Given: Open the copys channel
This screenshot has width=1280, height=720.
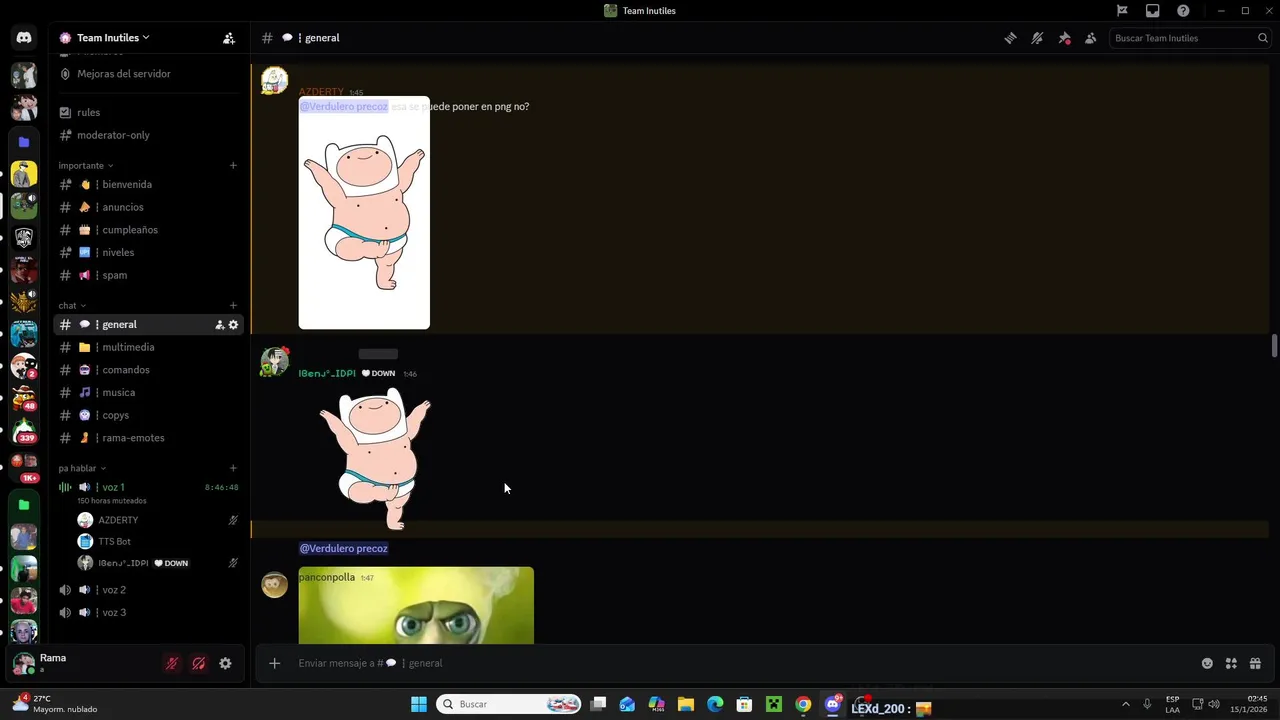Looking at the screenshot, I should 148,415.
